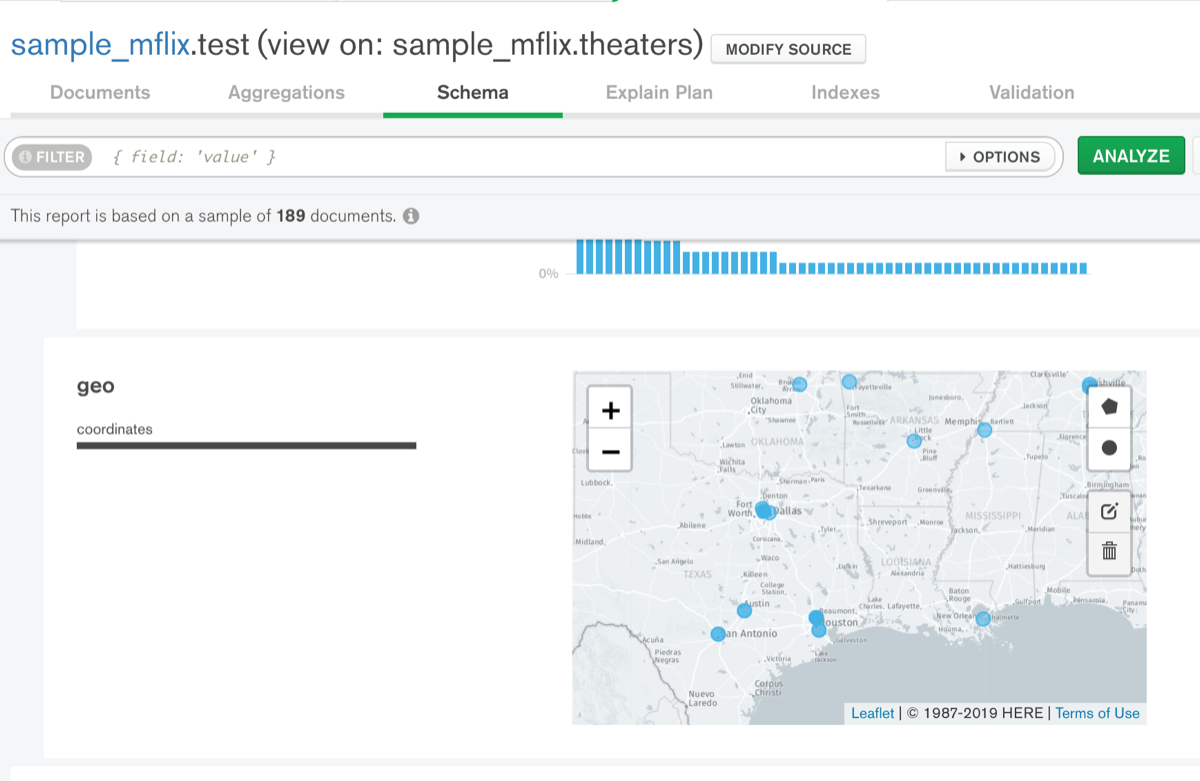Click the MODIFY SOURCE button
Viewport: 1200px width, 781px height.
pyautogui.click(x=788, y=49)
